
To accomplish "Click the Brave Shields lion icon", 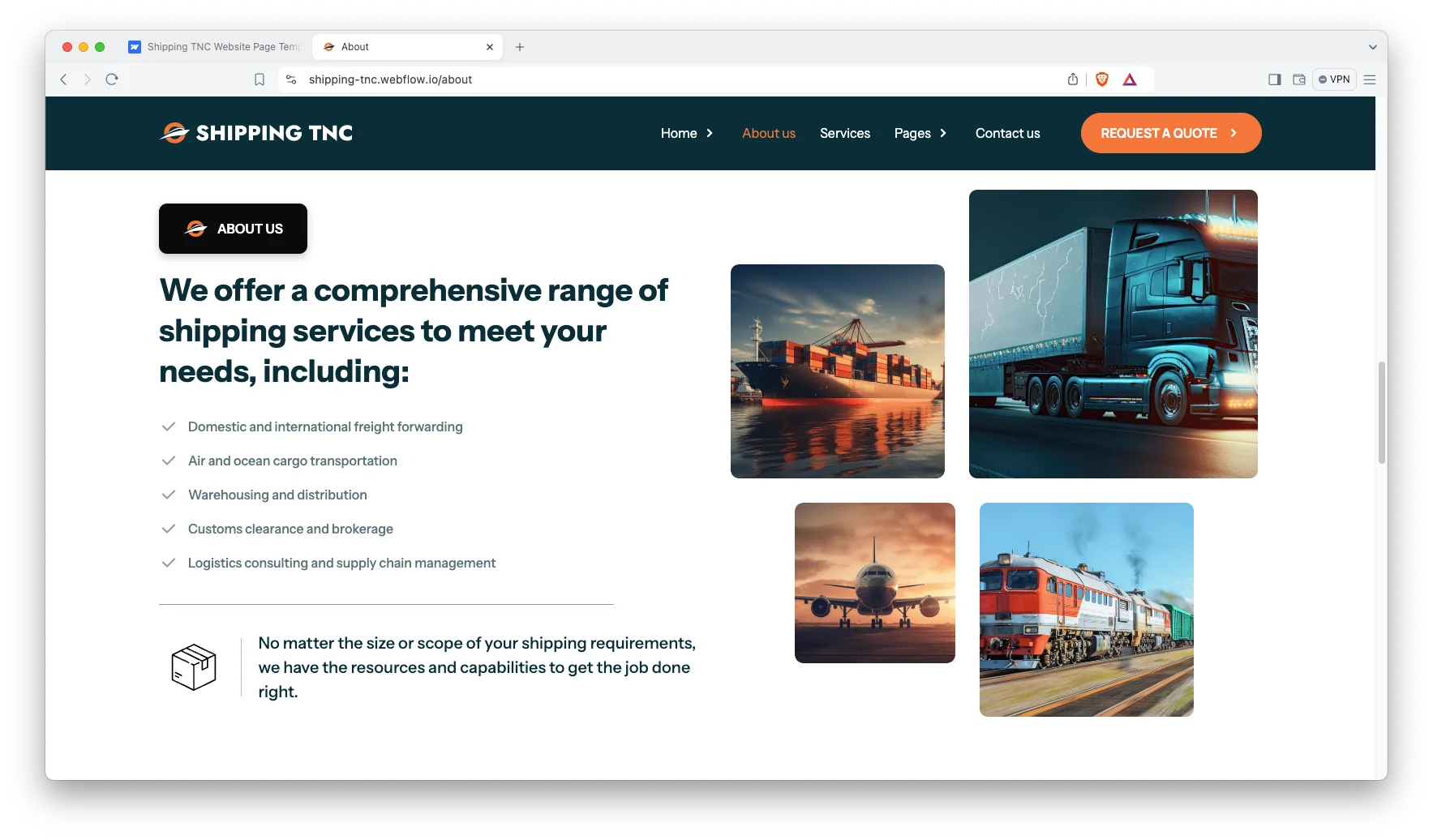I will [x=1101, y=79].
